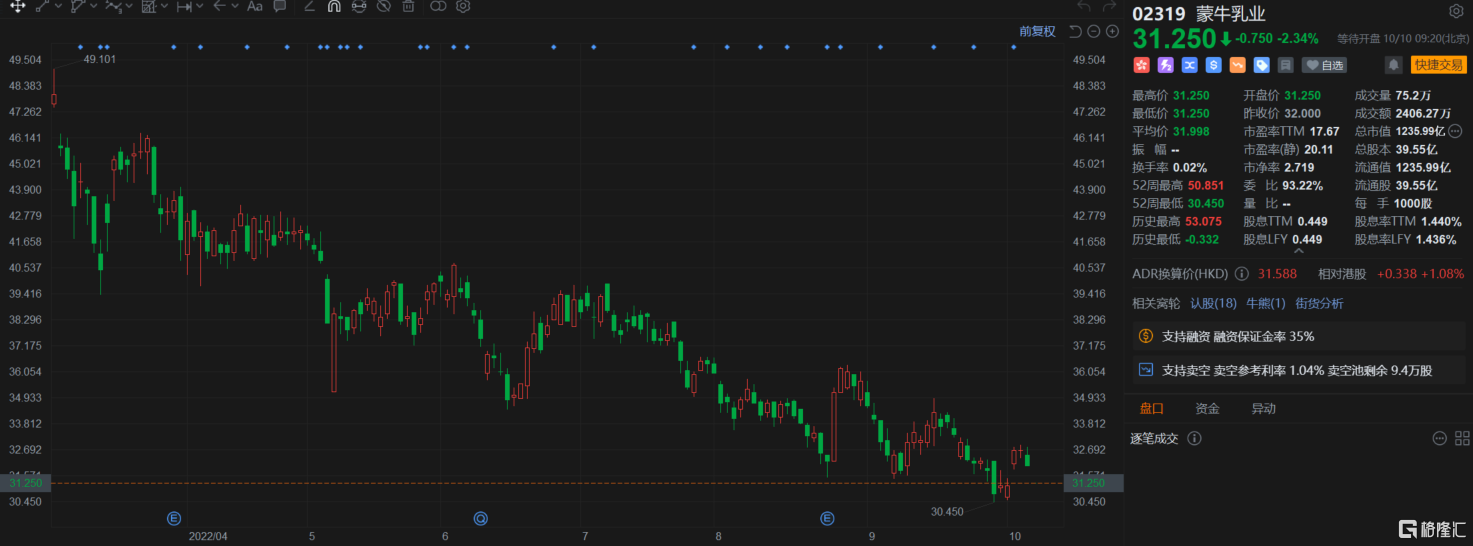
Task: Select the polygon shape drawing tool
Action: point(77,6)
